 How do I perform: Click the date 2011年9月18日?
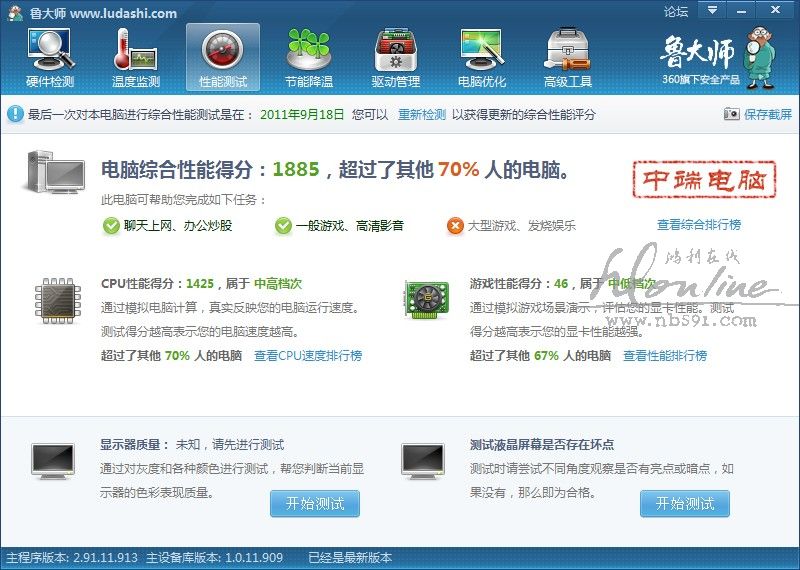point(302,114)
